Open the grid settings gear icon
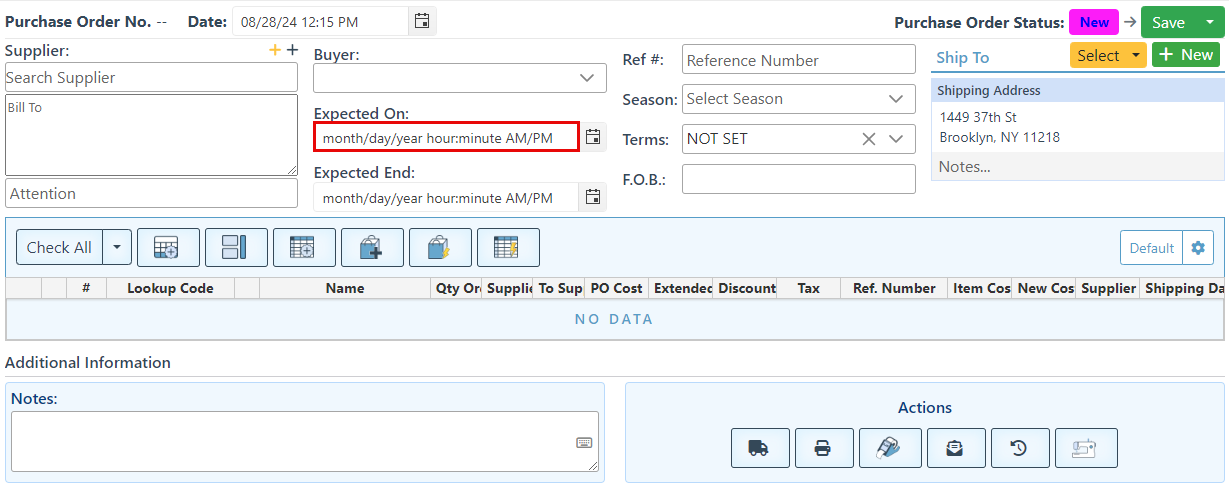Image resolution: width=1229 pixels, height=487 pixels. point(1198,248)
